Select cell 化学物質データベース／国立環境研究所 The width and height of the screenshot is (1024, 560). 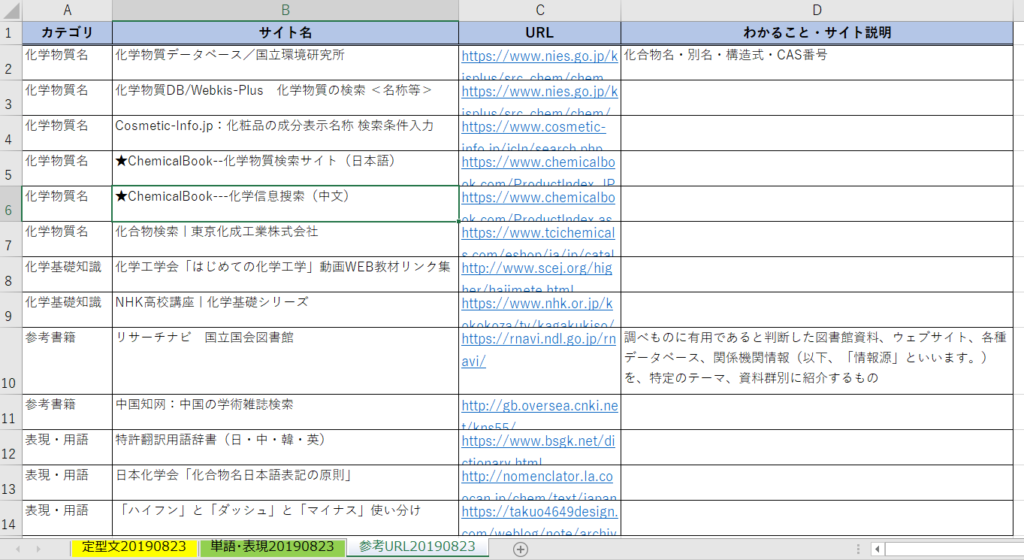(x=285, y=63)
